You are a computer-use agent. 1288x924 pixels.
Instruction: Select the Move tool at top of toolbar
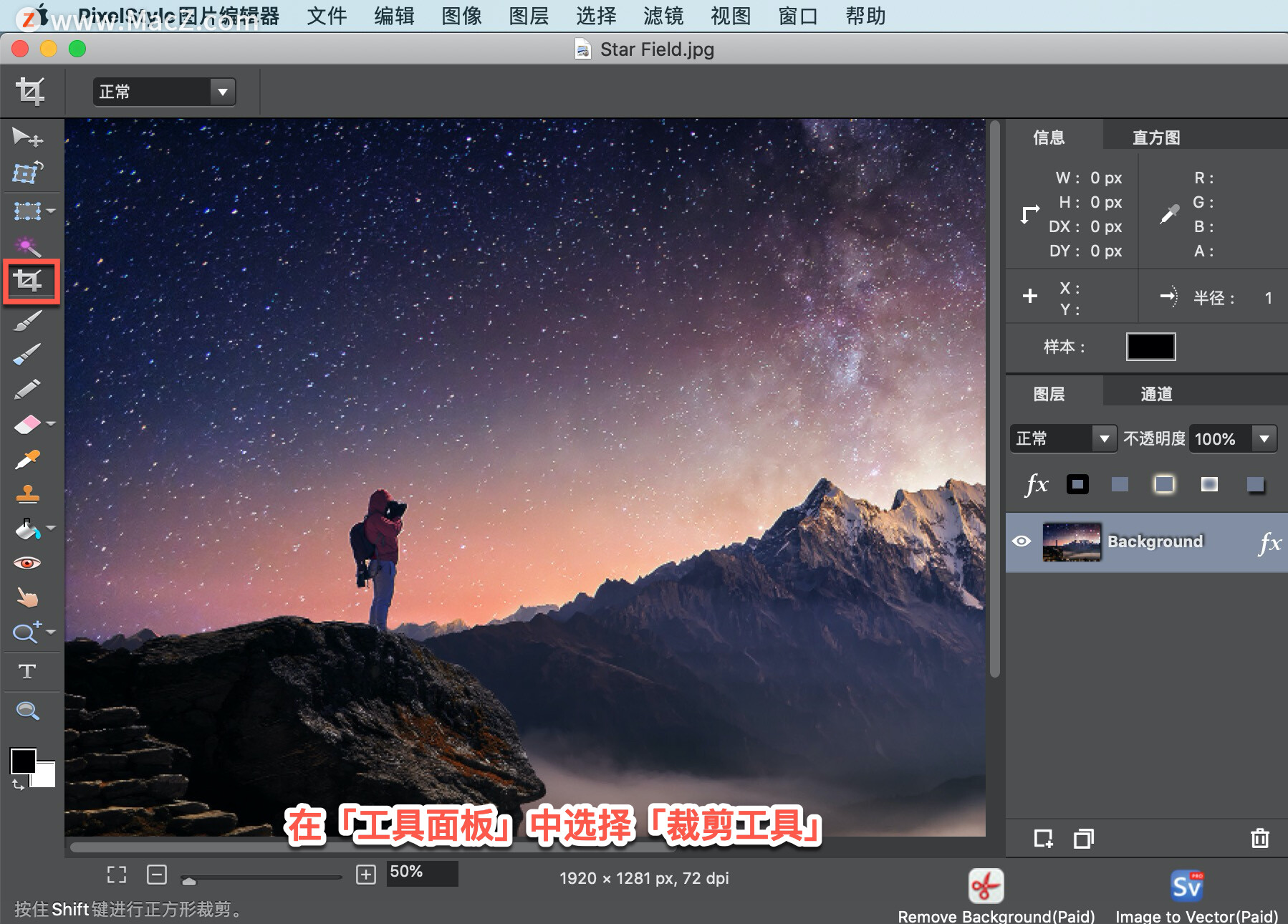click(x=27, y=138)
